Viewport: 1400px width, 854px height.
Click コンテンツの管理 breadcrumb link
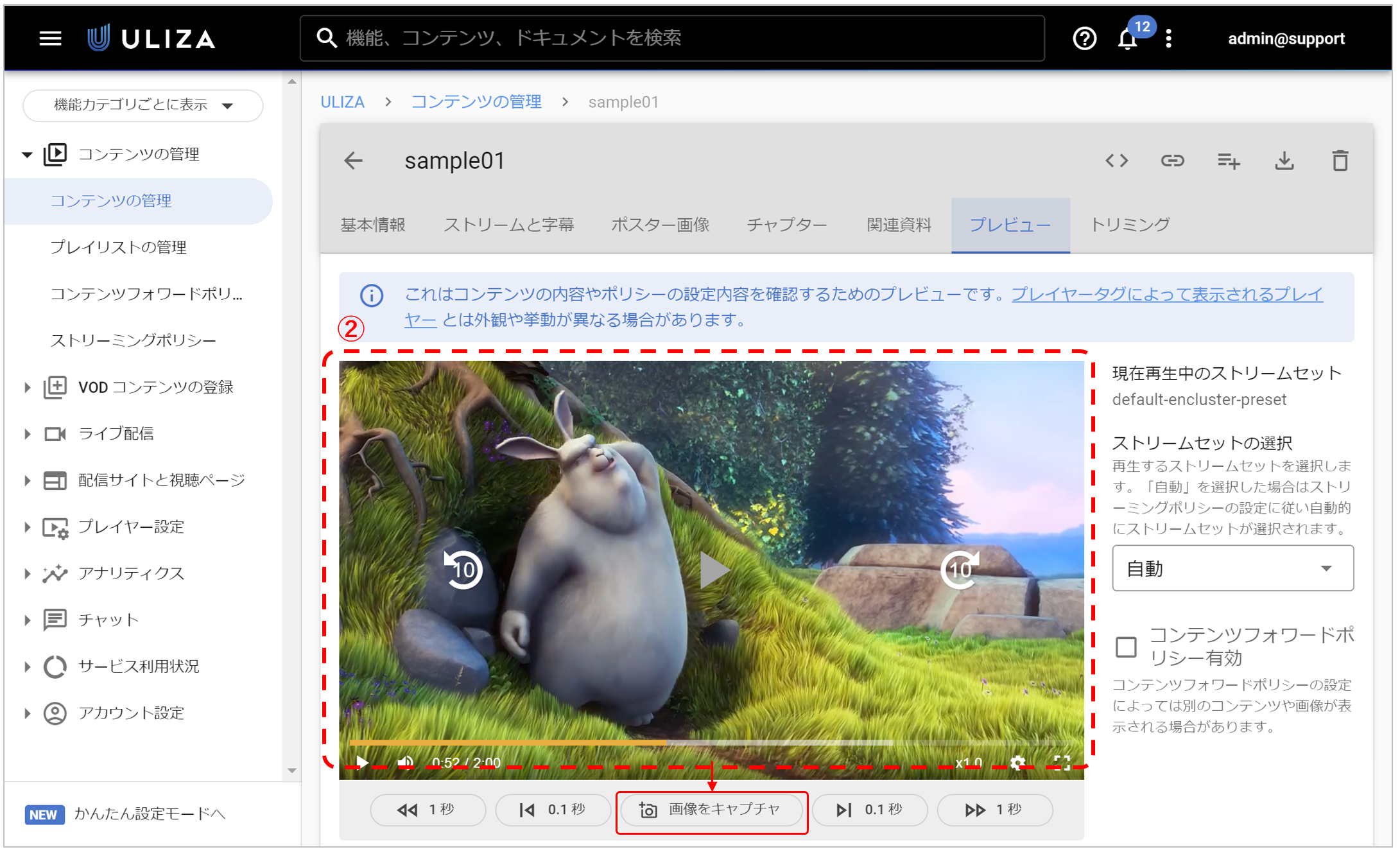tap(476, 102)
